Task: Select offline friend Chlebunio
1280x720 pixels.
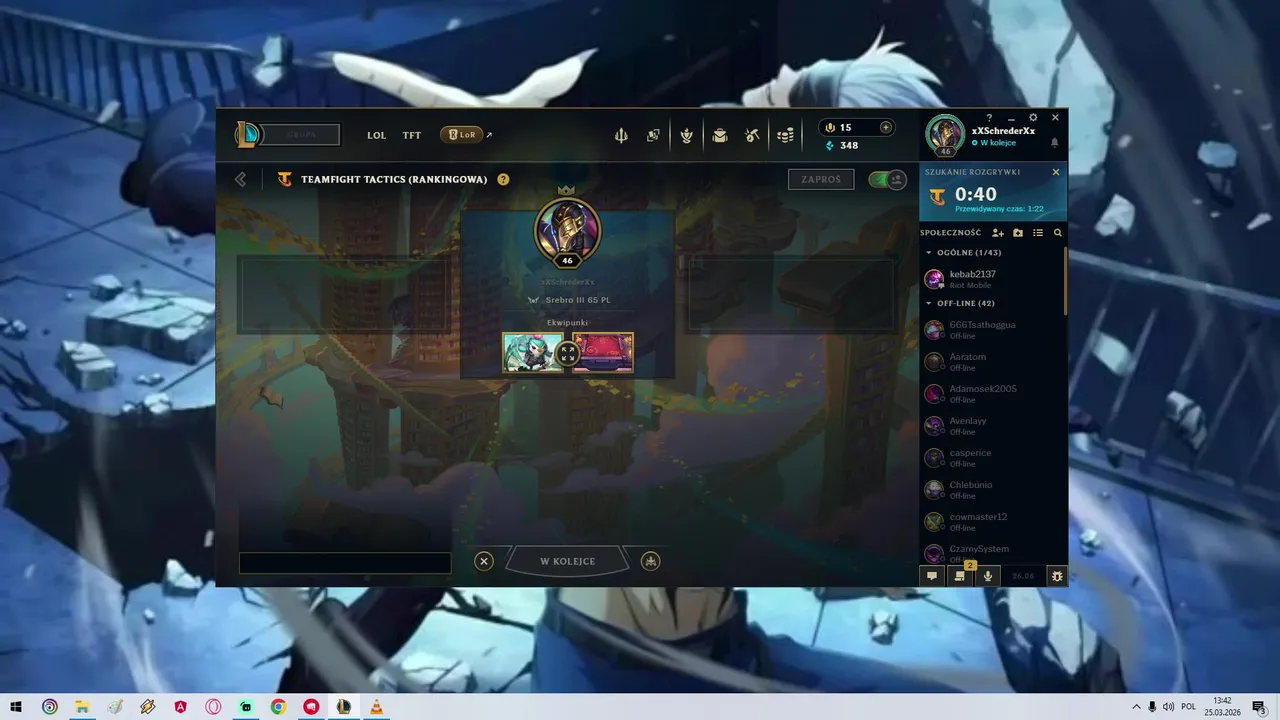Action: click(992, 490)
